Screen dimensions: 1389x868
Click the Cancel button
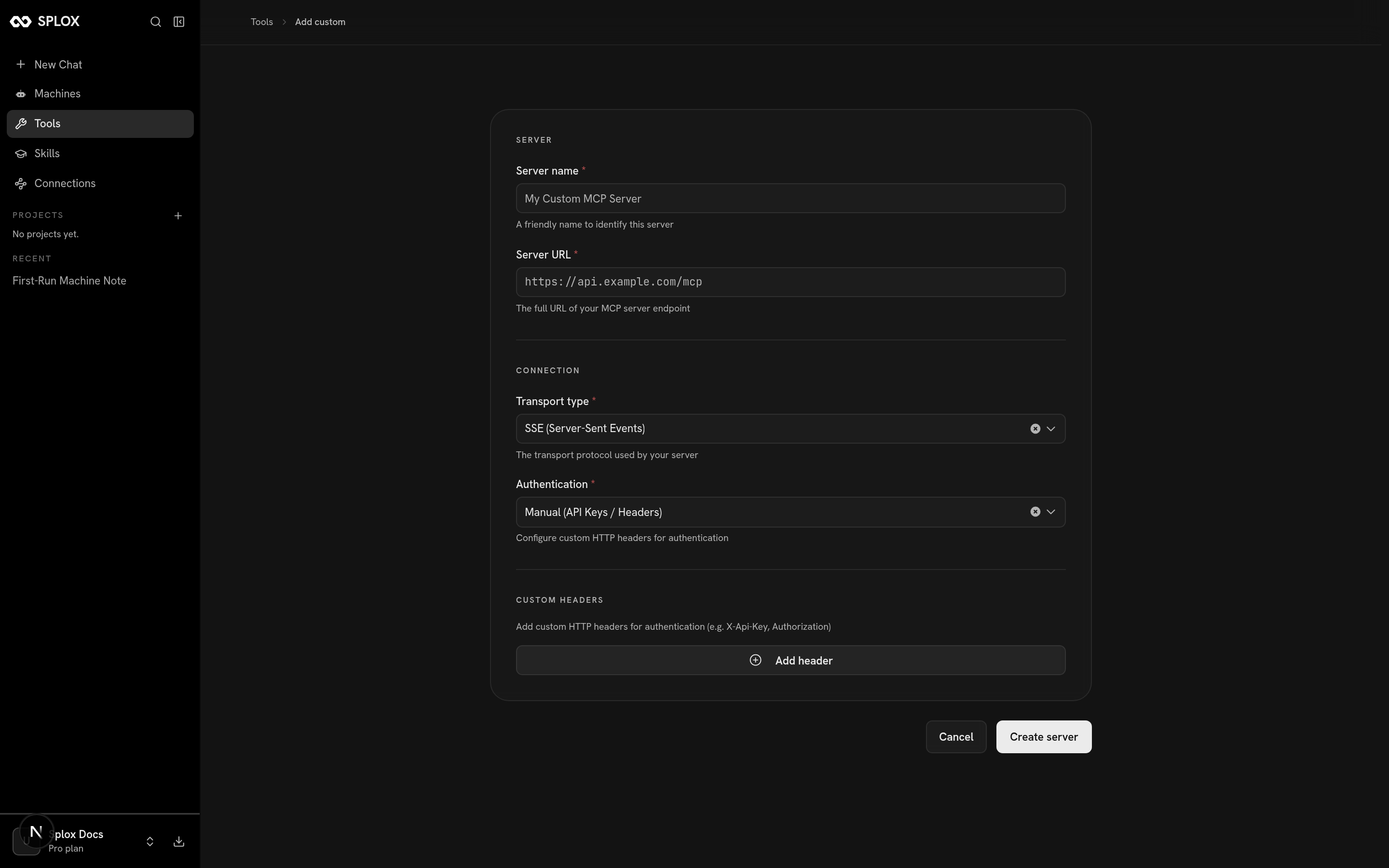[955, 736]
